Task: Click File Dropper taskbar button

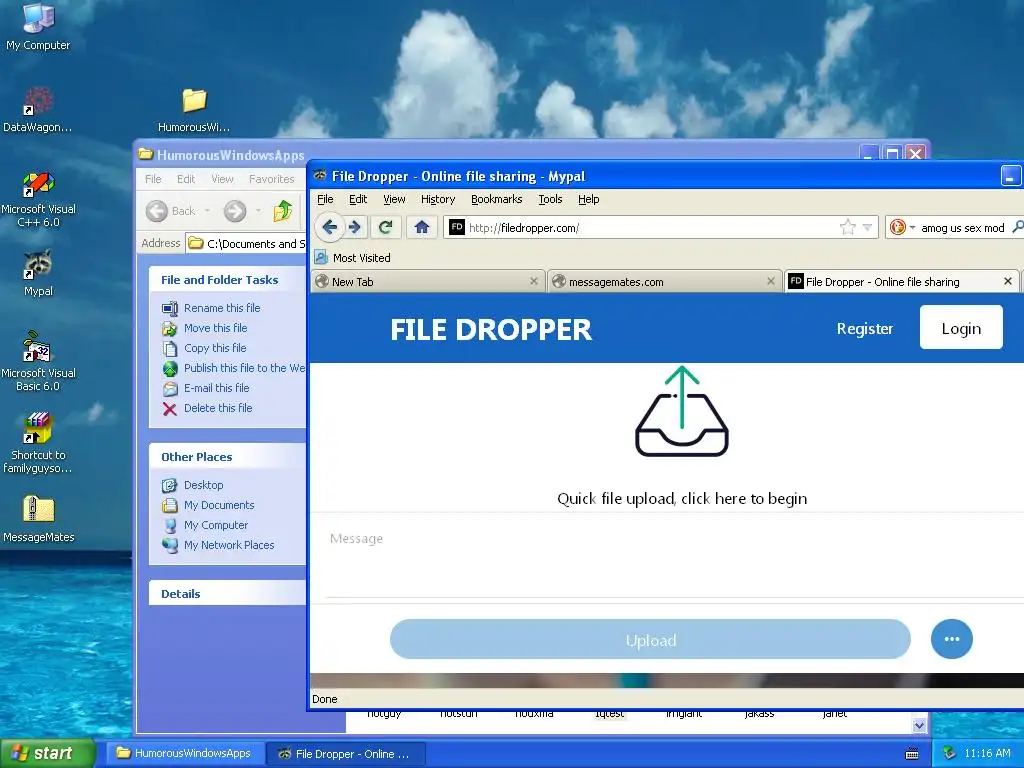Action: pyautogui.click(x=346, y=754)
